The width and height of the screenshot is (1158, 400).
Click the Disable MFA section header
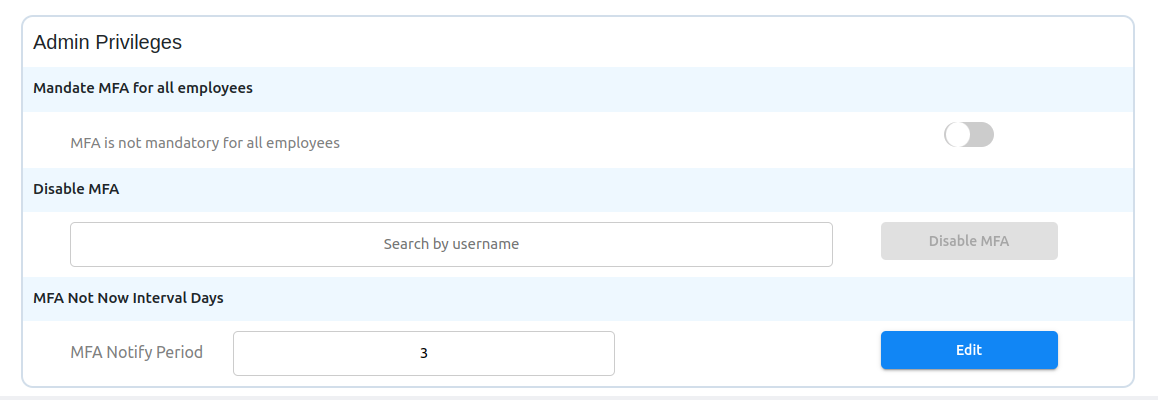(76, 189)
